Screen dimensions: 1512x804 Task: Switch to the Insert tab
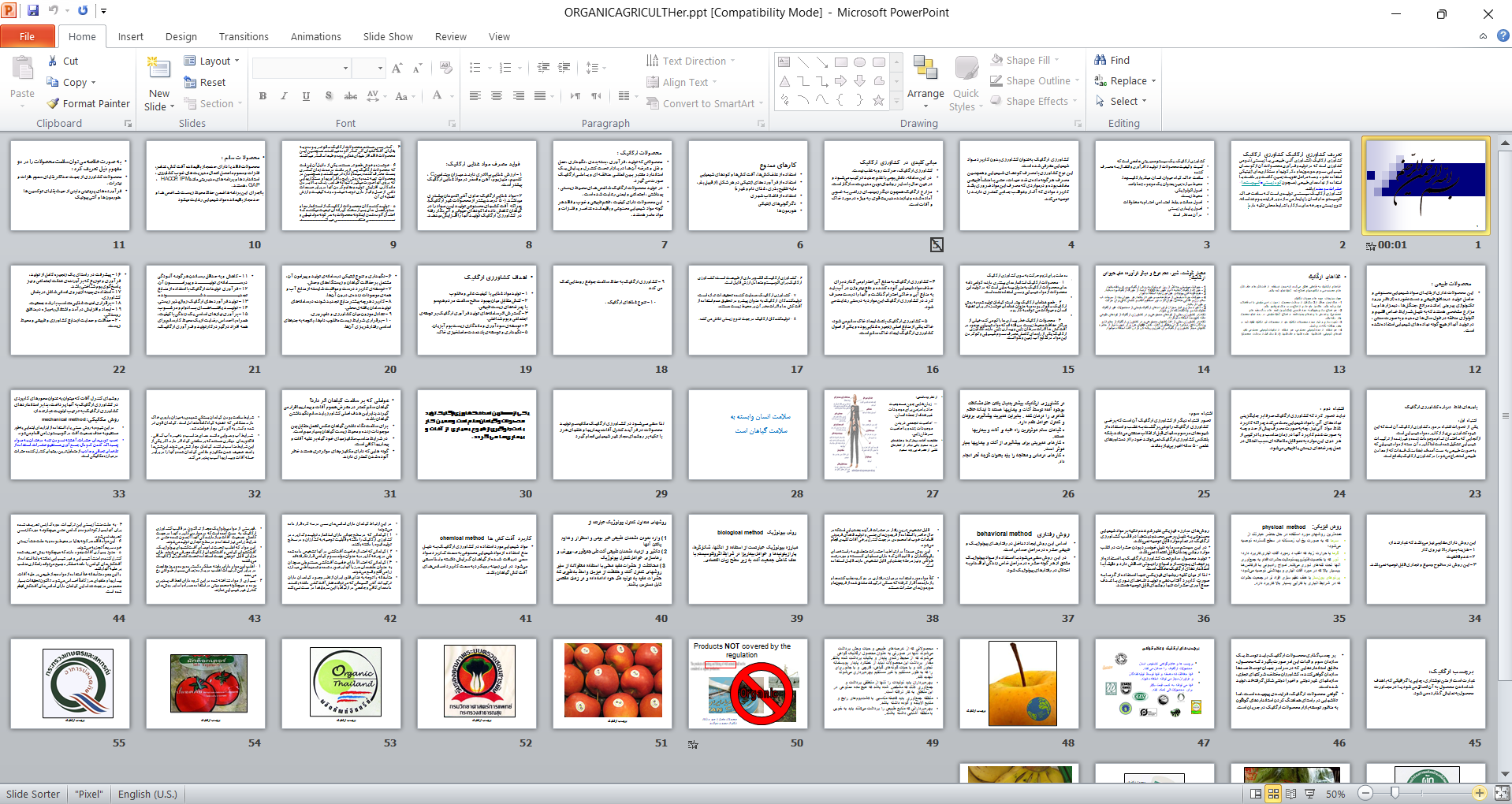click(131, 36)
